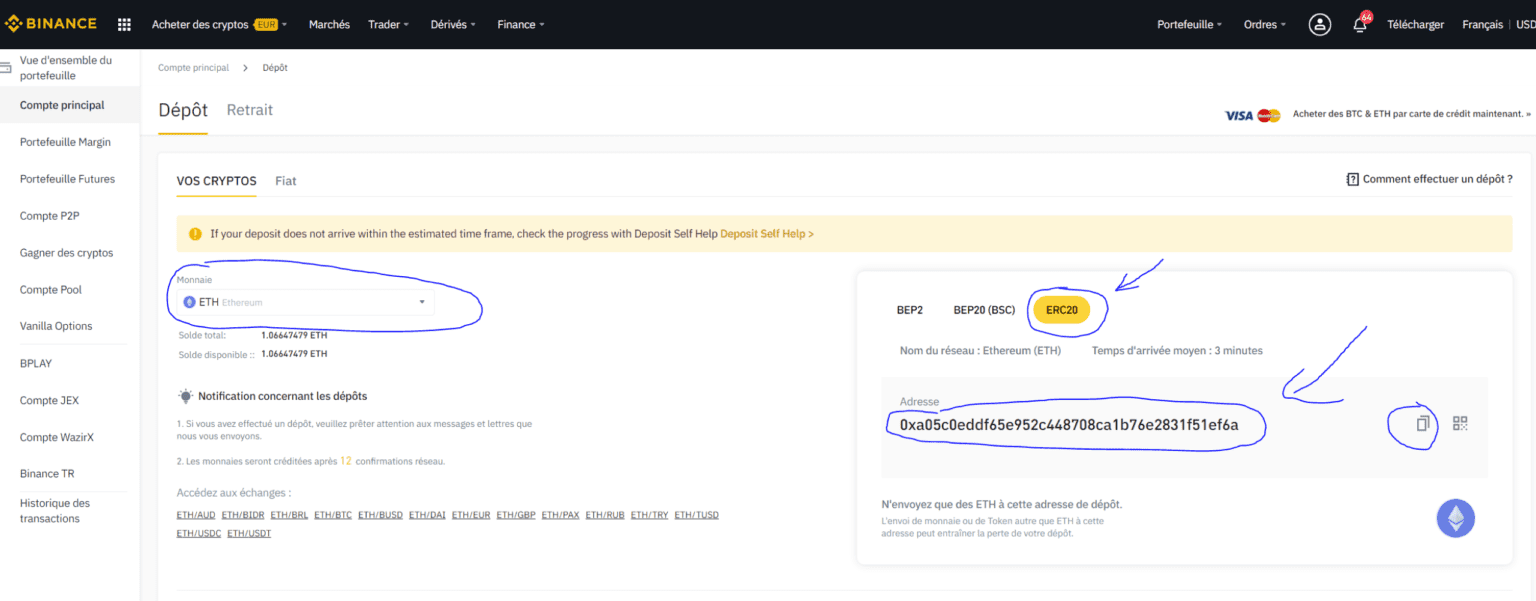Open Vanilla Options
The width and height of the screenshot is (1536, 601).
coord(56,326)
